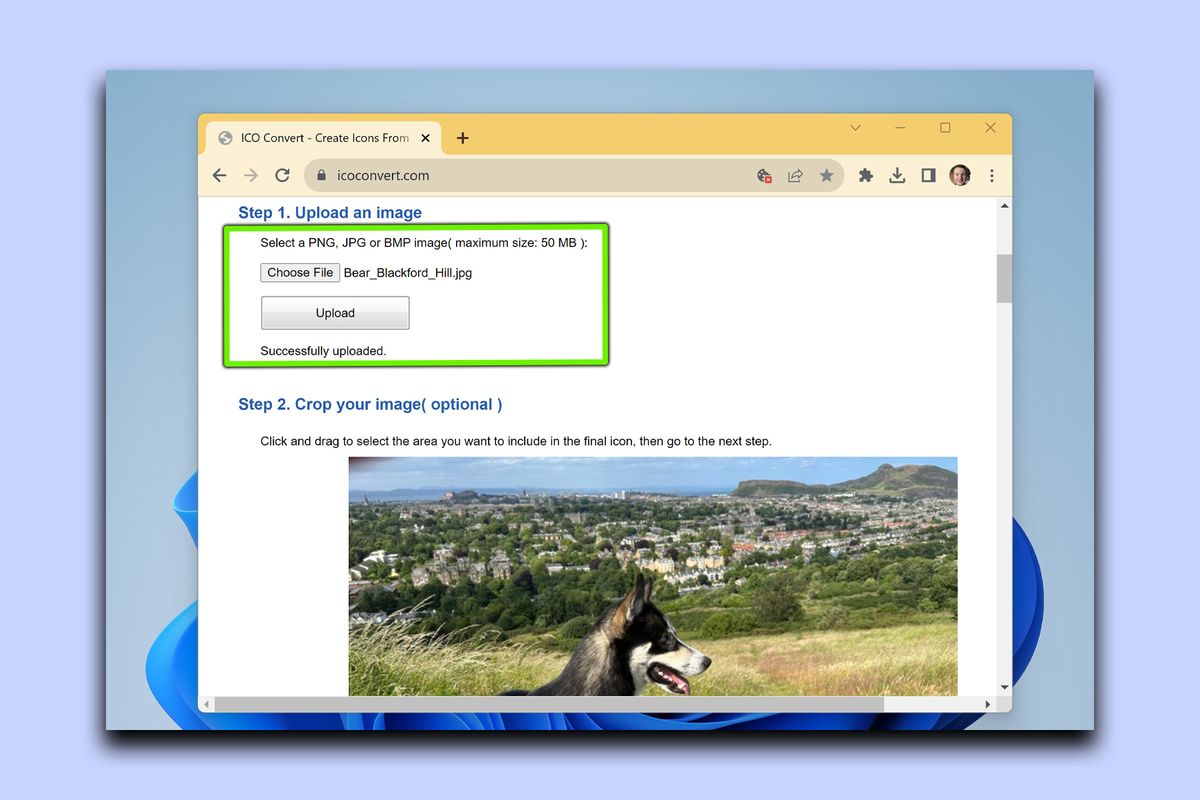1200x800 pixels.
Task: Click the back navigation arrow
Action: click(x=219, y=175)
